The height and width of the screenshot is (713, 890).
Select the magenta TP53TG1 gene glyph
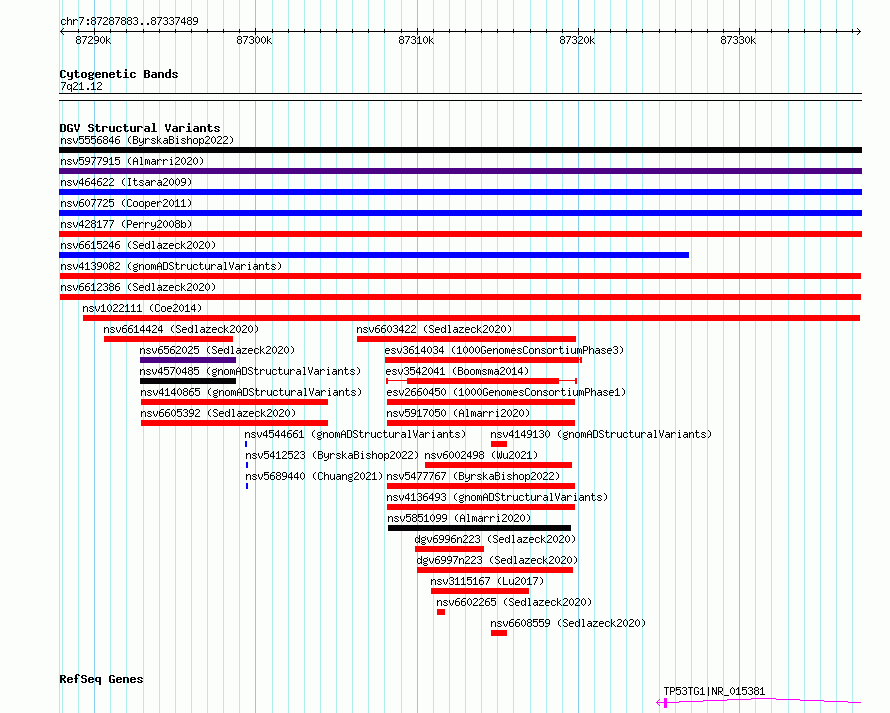tap(759, 702)
